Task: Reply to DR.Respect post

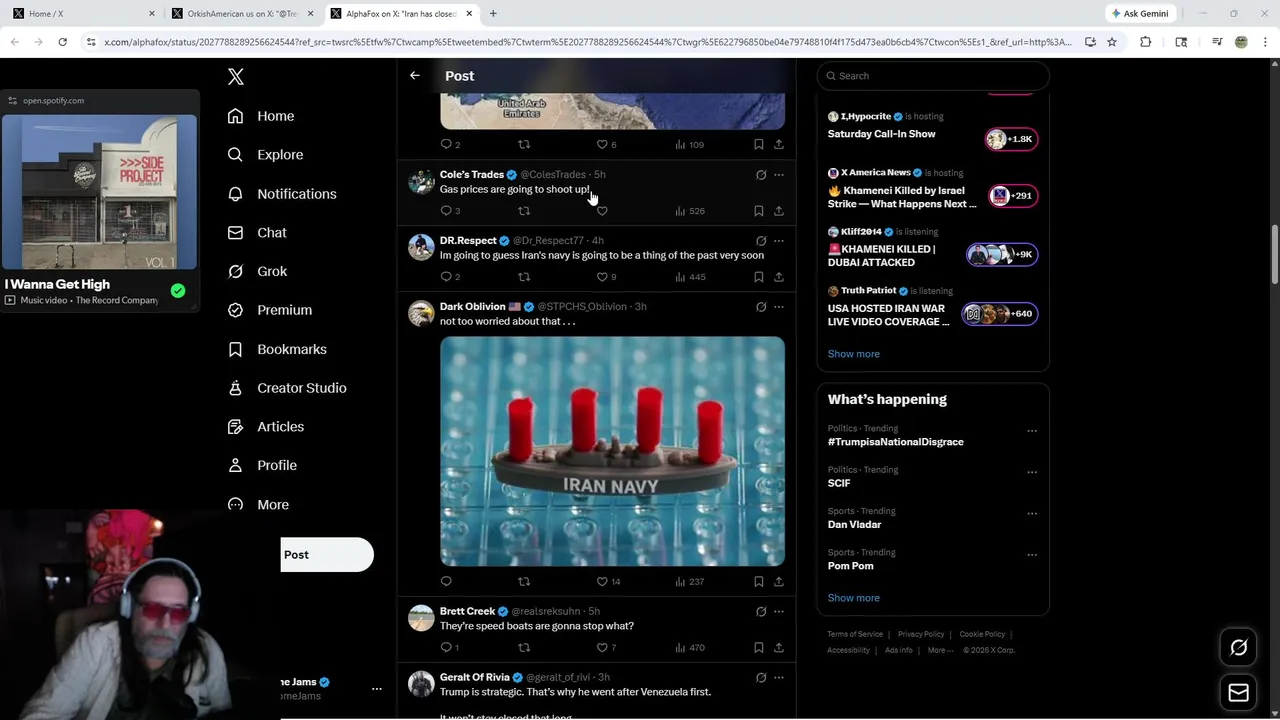Action: [446, 277]
